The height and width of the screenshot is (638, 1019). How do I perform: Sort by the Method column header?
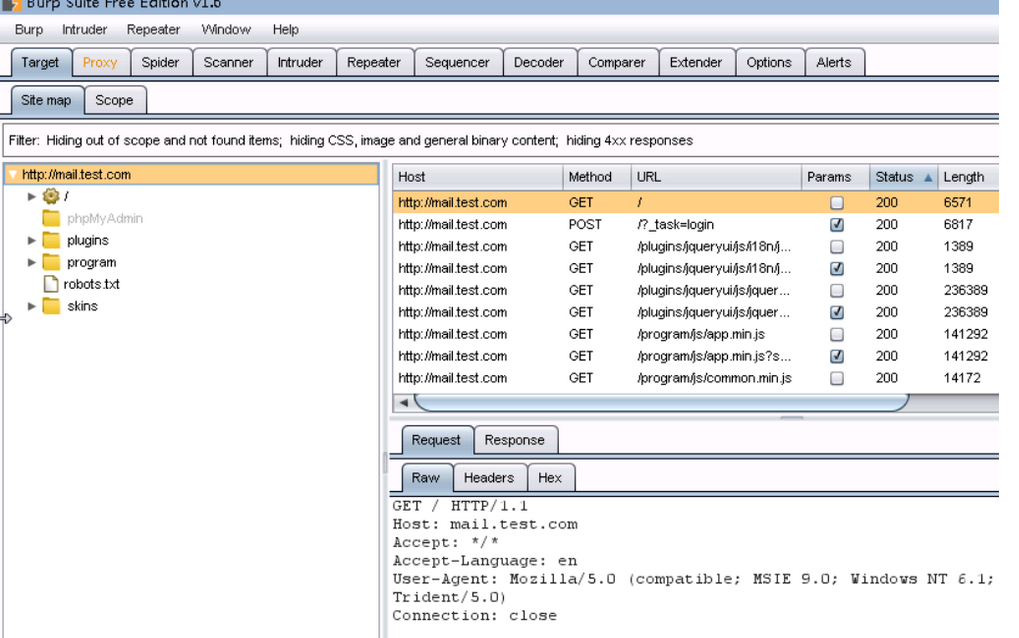click(x=597, y=177)
